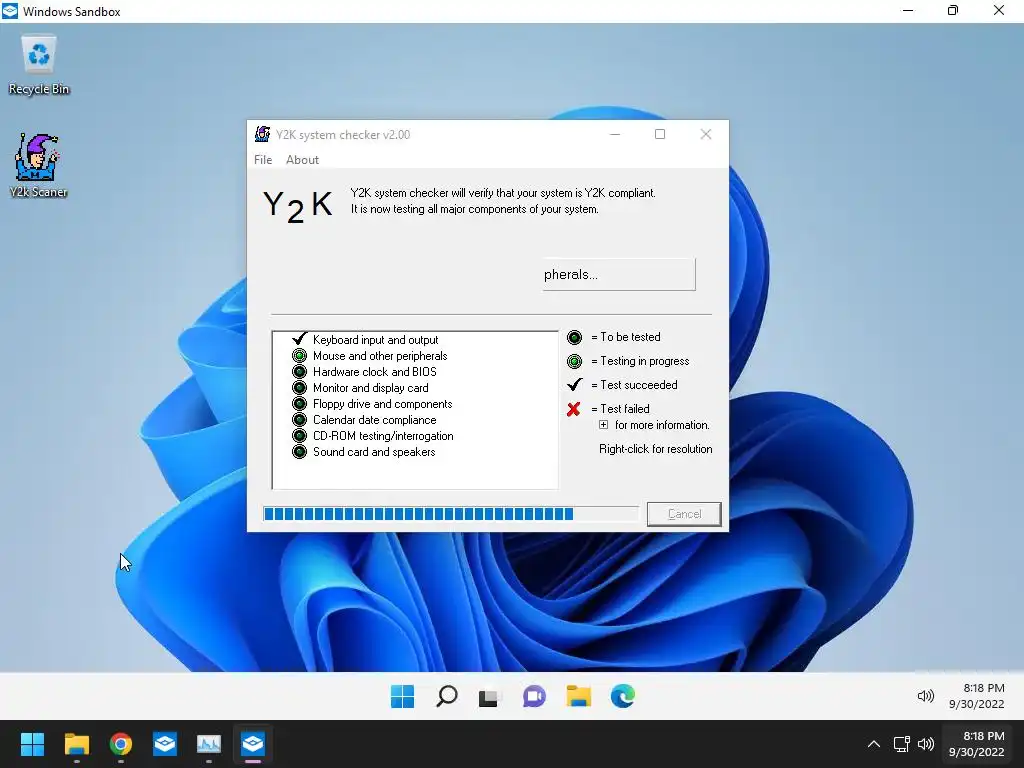1024x768 pixels.
Task: Open host File Explorer from taskbar
Action: (x=76, y=744)
